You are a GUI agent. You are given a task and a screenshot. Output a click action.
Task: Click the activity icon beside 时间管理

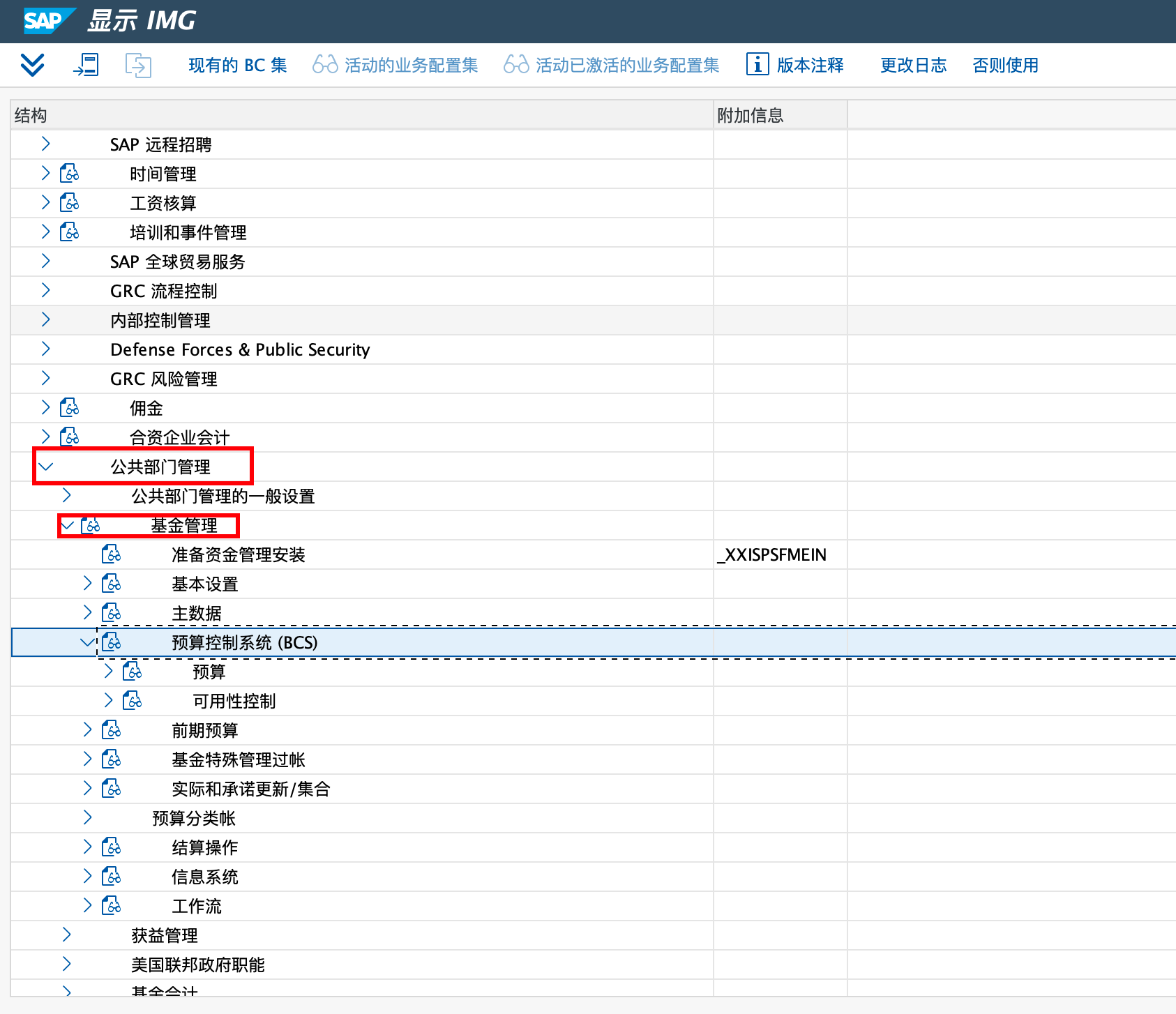point(70,173)
